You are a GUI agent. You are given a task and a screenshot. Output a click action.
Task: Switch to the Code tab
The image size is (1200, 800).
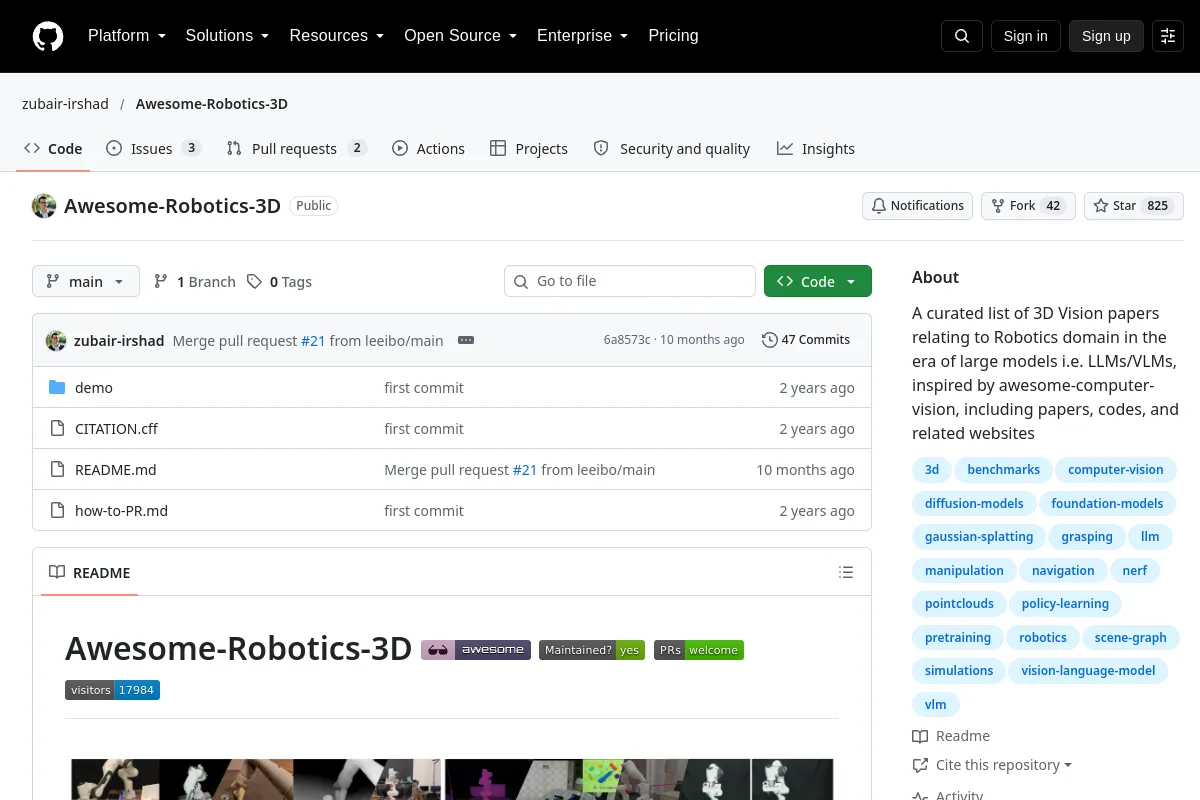[54, 149]
